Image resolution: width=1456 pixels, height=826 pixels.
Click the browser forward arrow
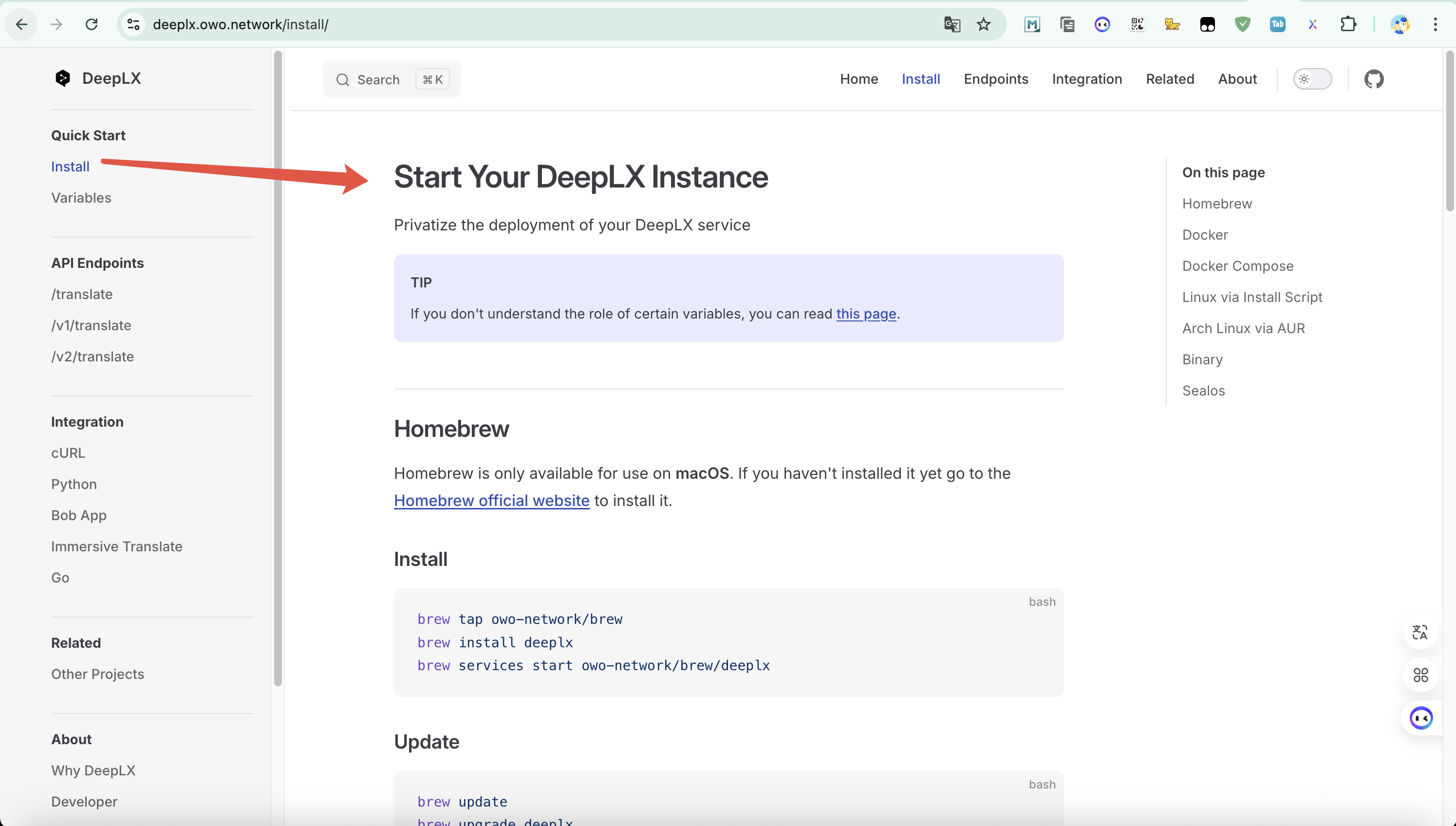pos(56,24)
